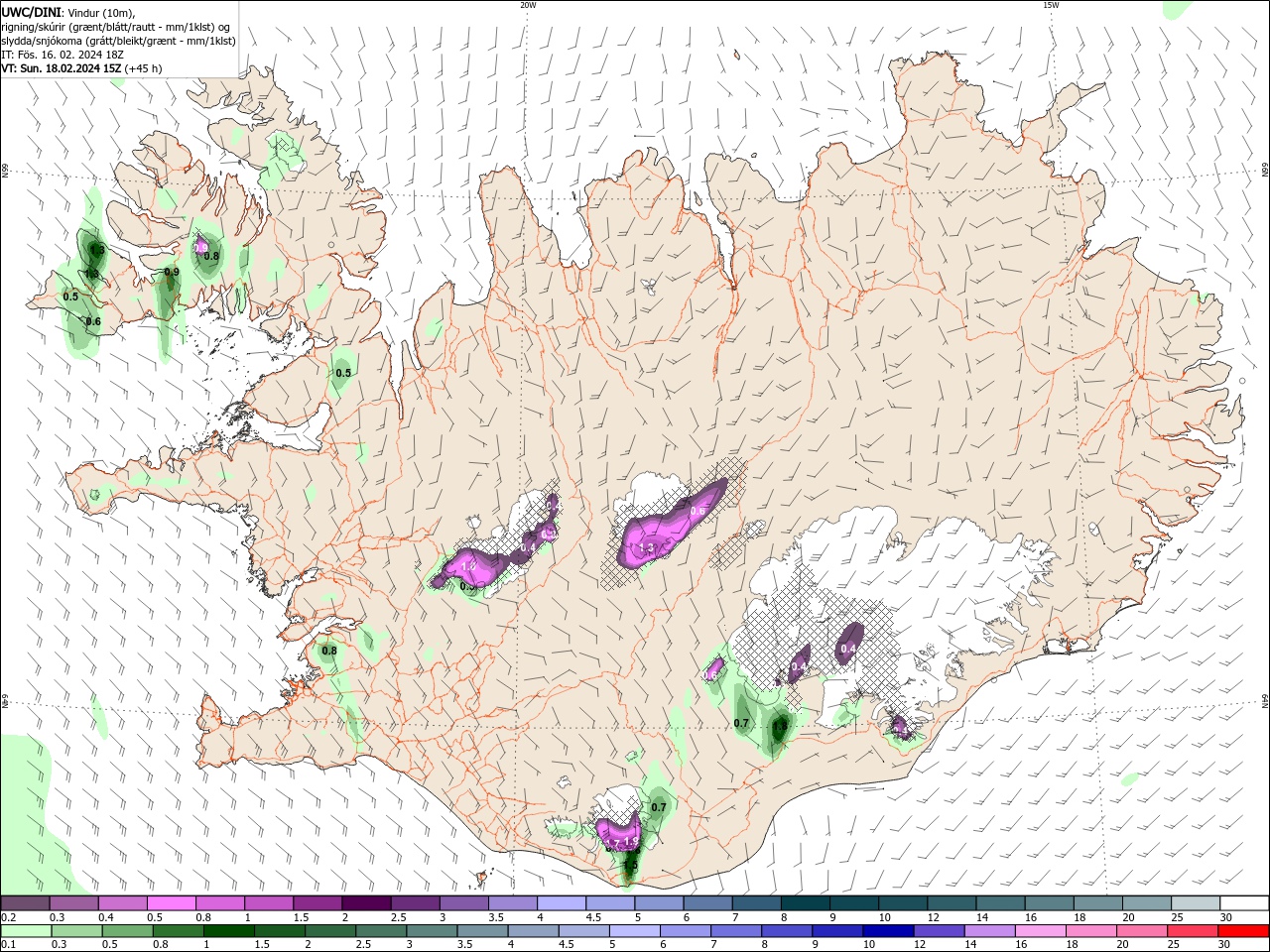Click the 64N latitude label on right edge
Image resolution: width=1270 pixels, height=952 pixels.
pyautogui.click(x=1265, y=701)
